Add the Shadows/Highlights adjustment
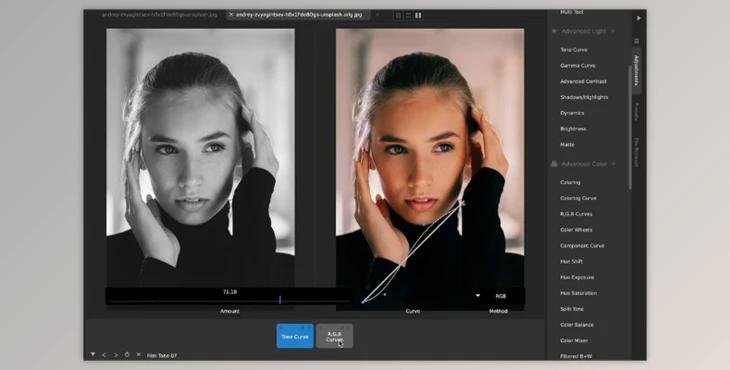The image size is (730, 370). [584, 97]
